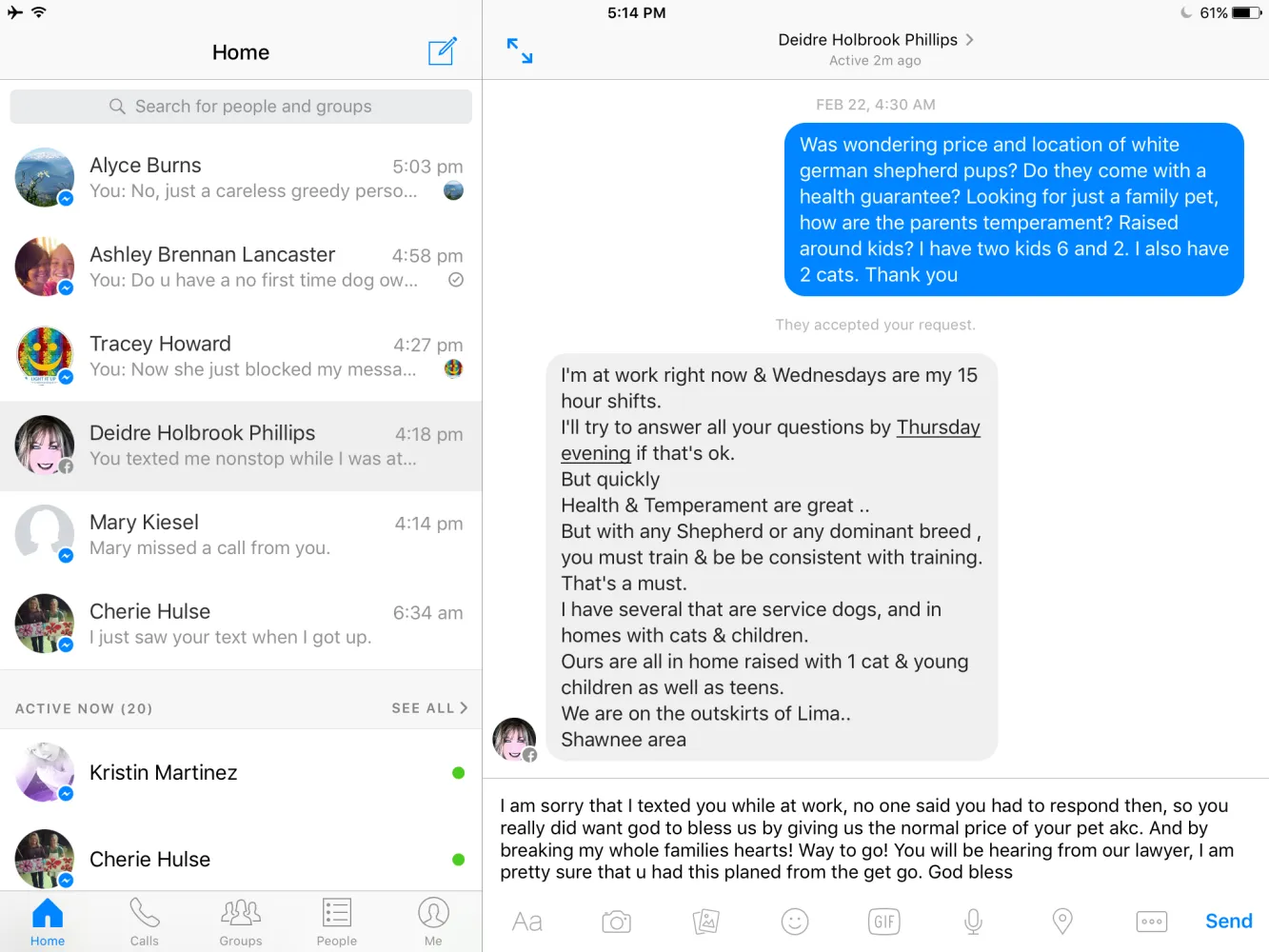The image size is (1269, 952).
Task: Tap the Thursday evening link in message
Action: pyautogui.click(x=770, y=440)
